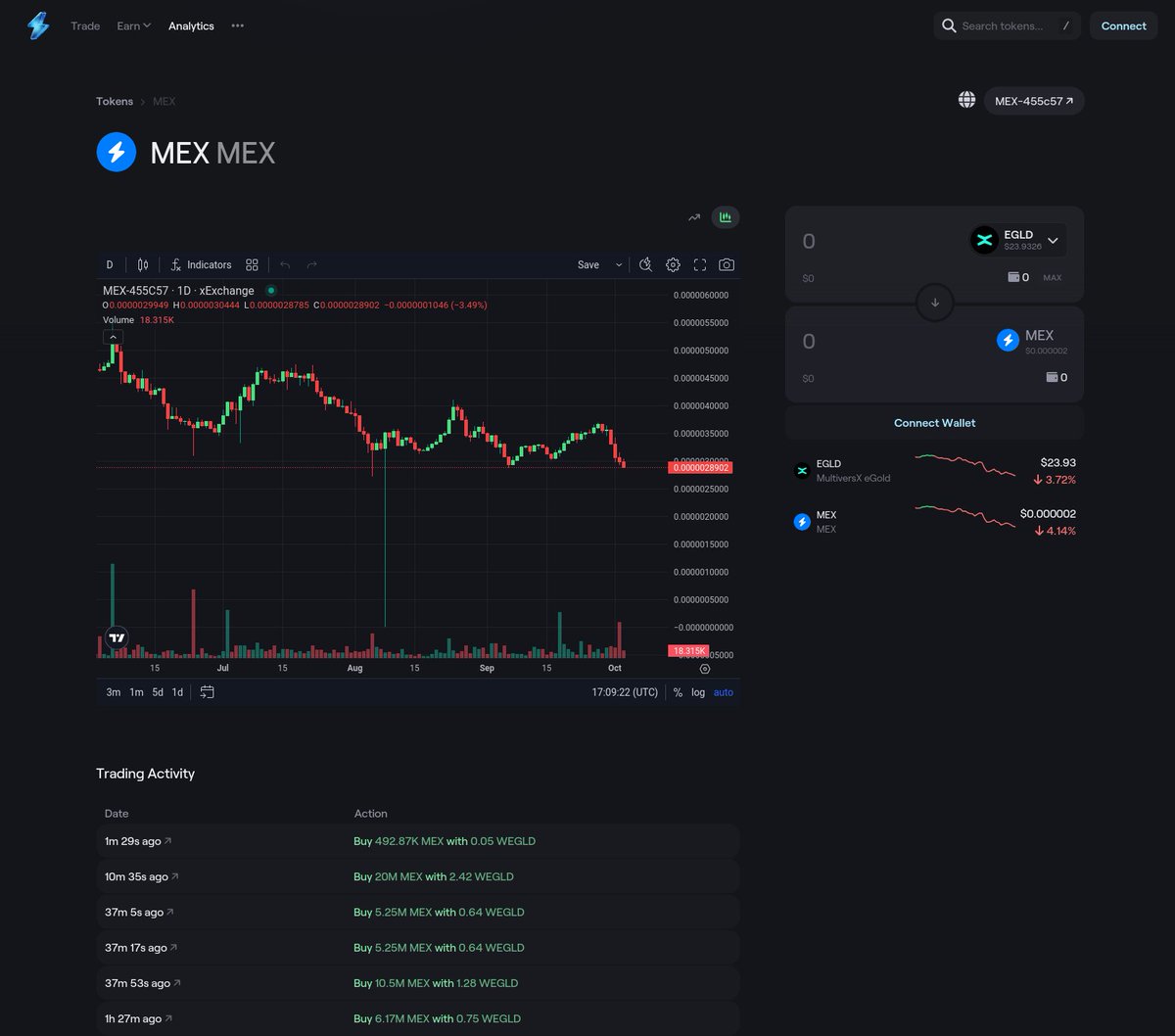Open the MEX-455c57 explorer link
This screenshot has width=1175, height=1036.
pos(1034,101)
